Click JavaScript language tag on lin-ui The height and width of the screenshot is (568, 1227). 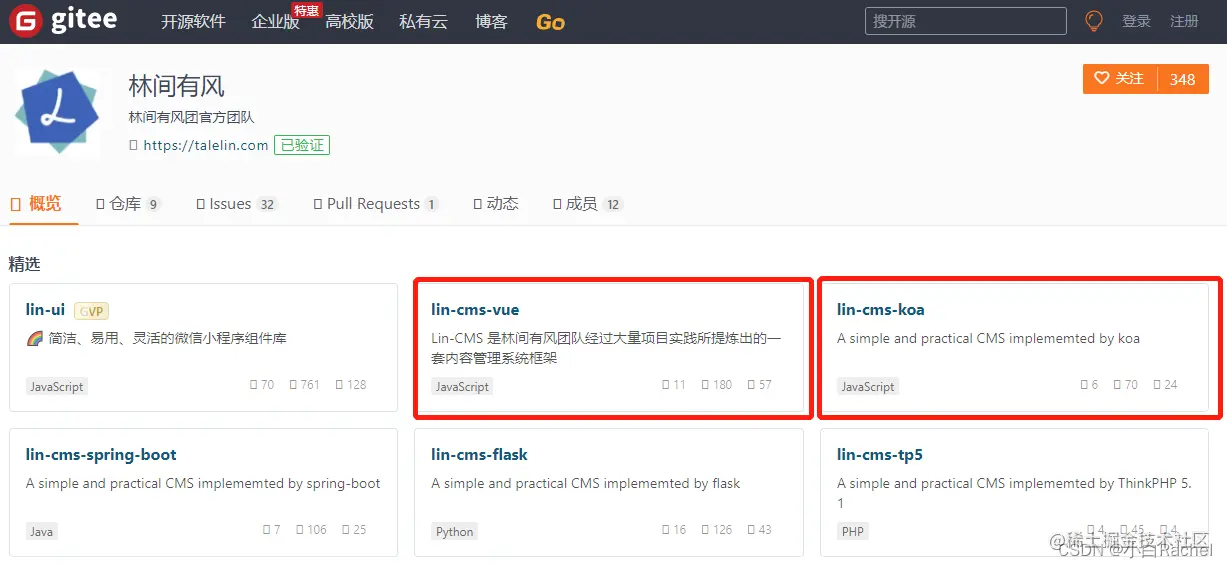click(56, 386)
